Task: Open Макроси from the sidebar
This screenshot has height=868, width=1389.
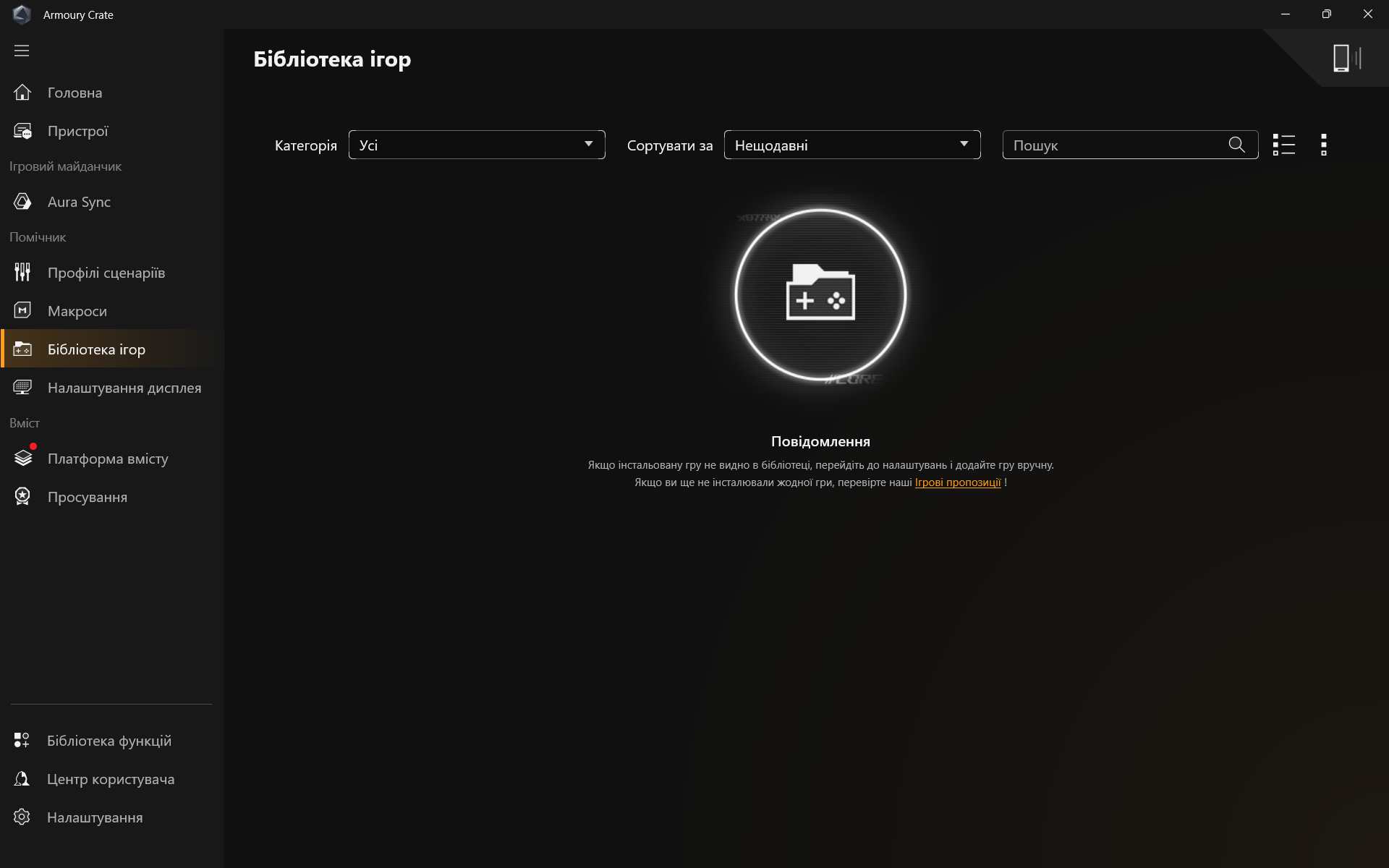Action: [x=77, y=311]
